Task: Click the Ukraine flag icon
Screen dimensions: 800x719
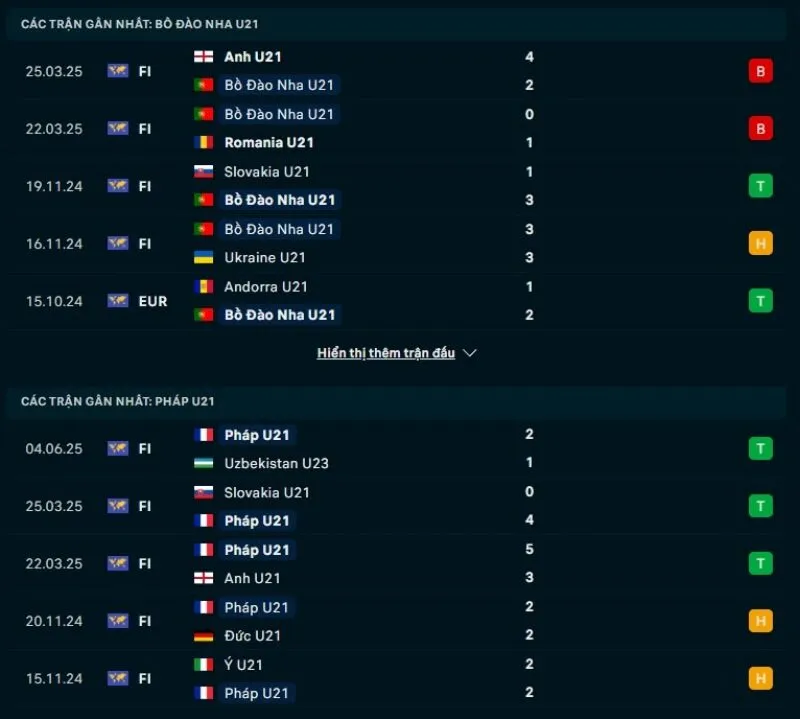Action: coord(204,258)
